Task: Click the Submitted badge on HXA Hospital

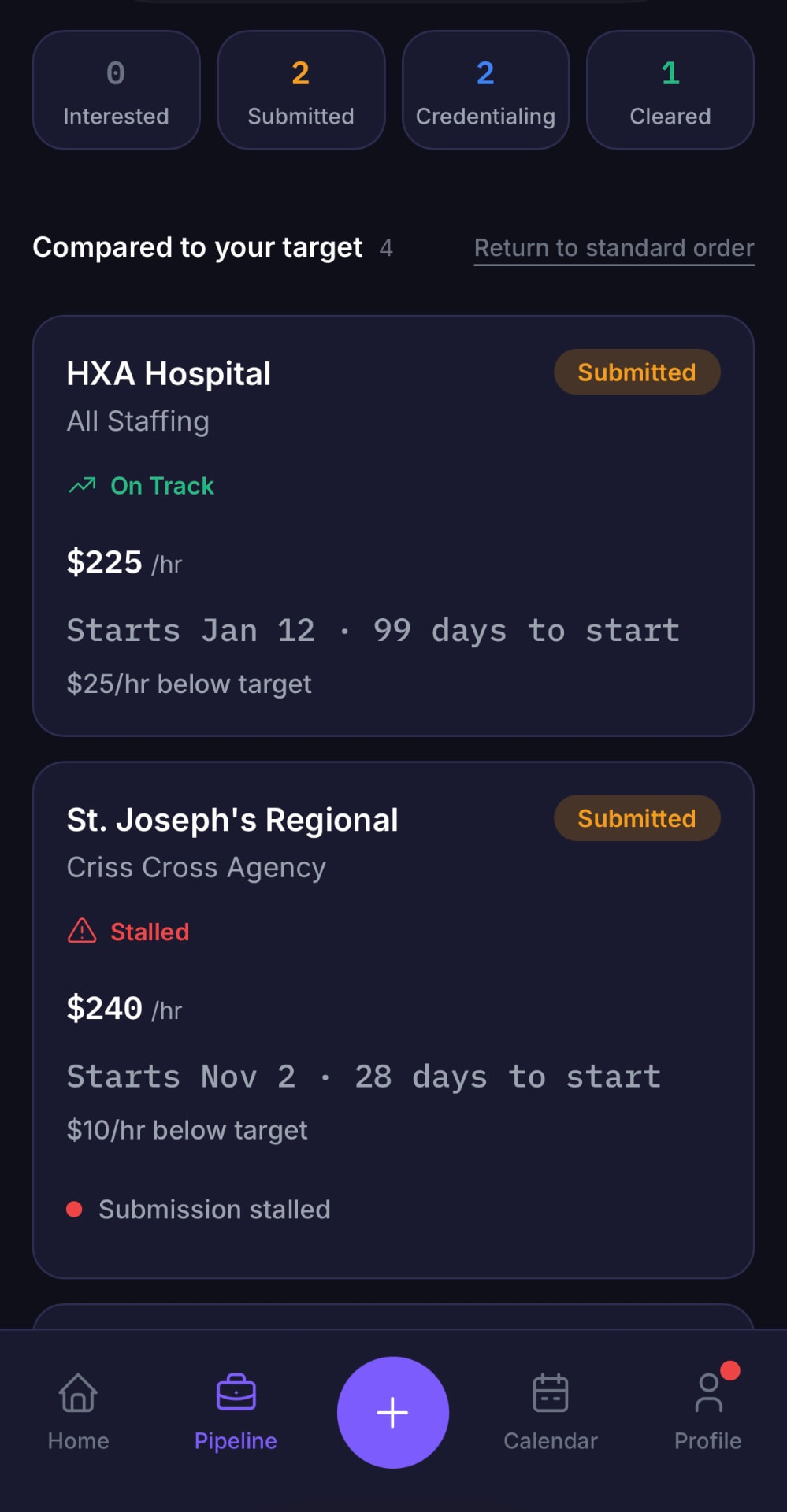Action: click(x=637, y=372)
